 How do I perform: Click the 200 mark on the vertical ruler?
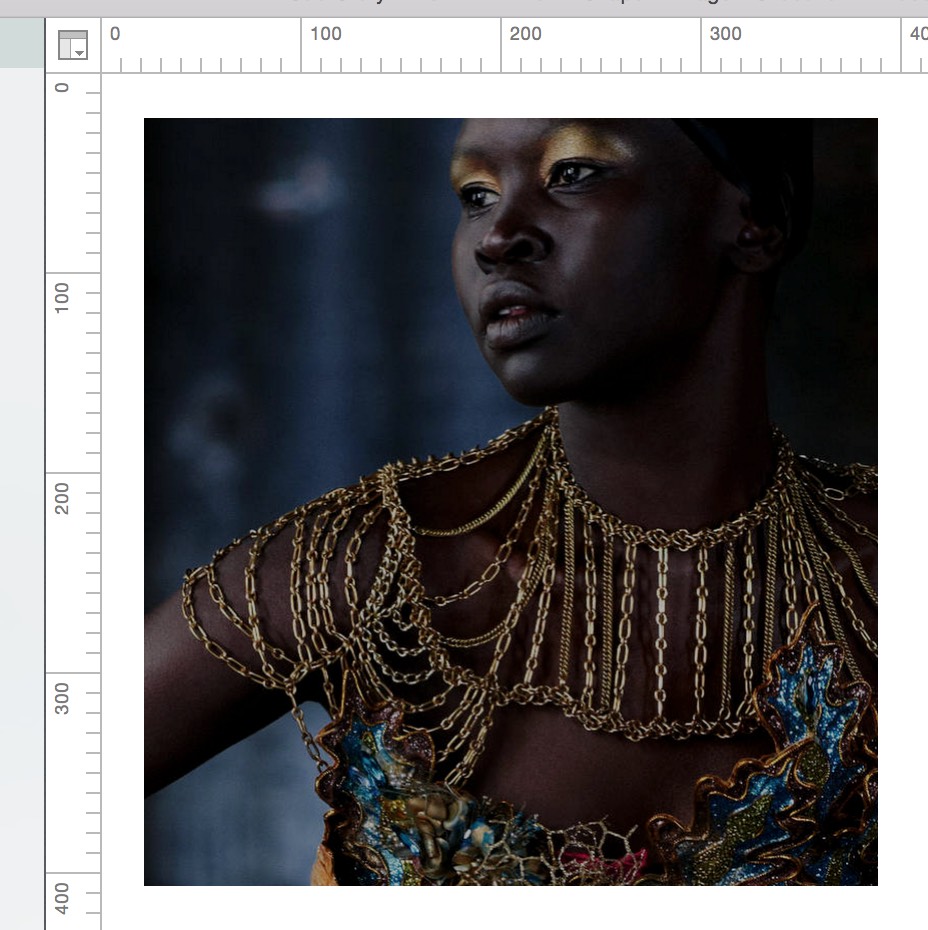pyautogui.click(x=62, y=497)
